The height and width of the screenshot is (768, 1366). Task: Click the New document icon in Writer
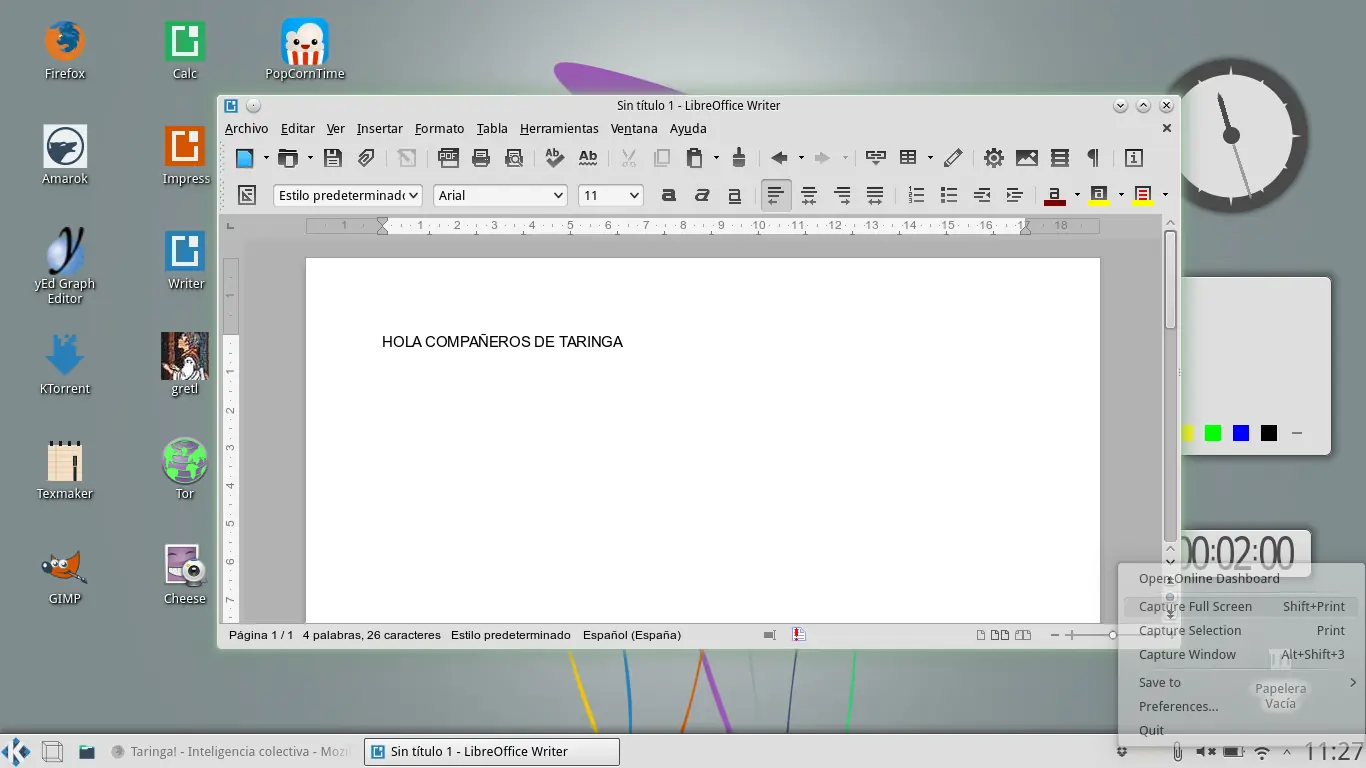click(x=245, y=158)
